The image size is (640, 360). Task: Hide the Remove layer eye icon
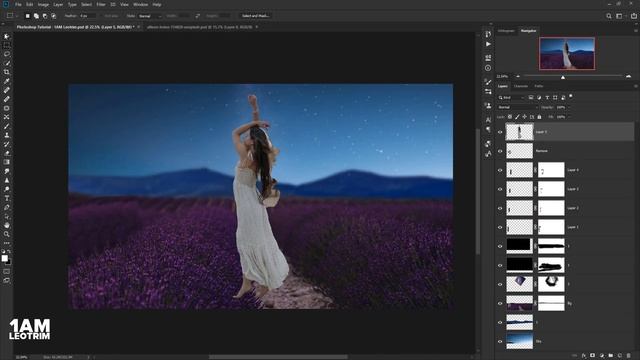tap(500, 151)
